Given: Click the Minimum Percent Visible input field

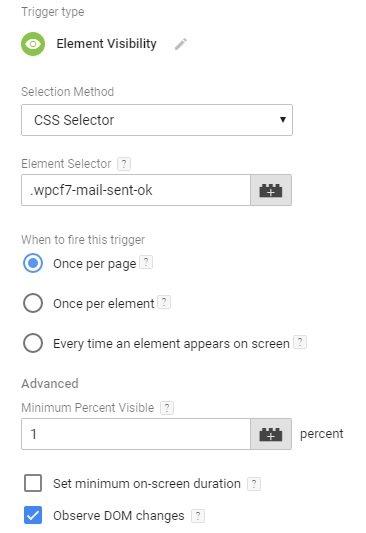Looking at the screenshot, I should tap(136, 434).
